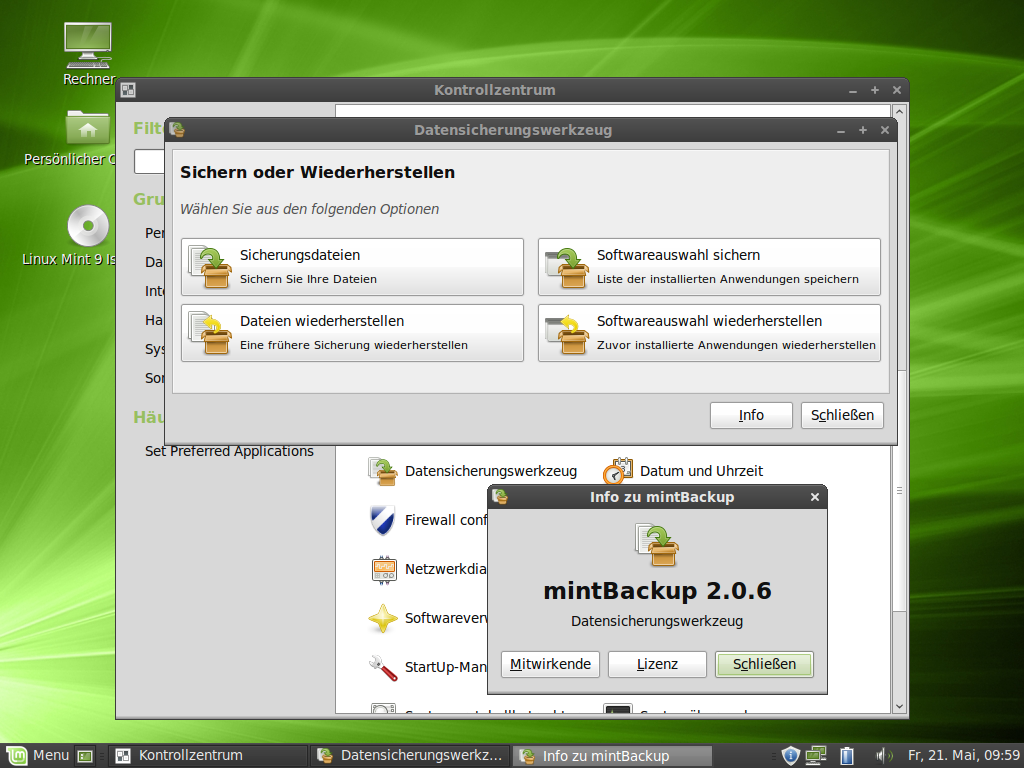The height and width of the screenshot is (768, 1024).
Task: Open Softwareauswahl sichern
Action: [x=708, y=266]
